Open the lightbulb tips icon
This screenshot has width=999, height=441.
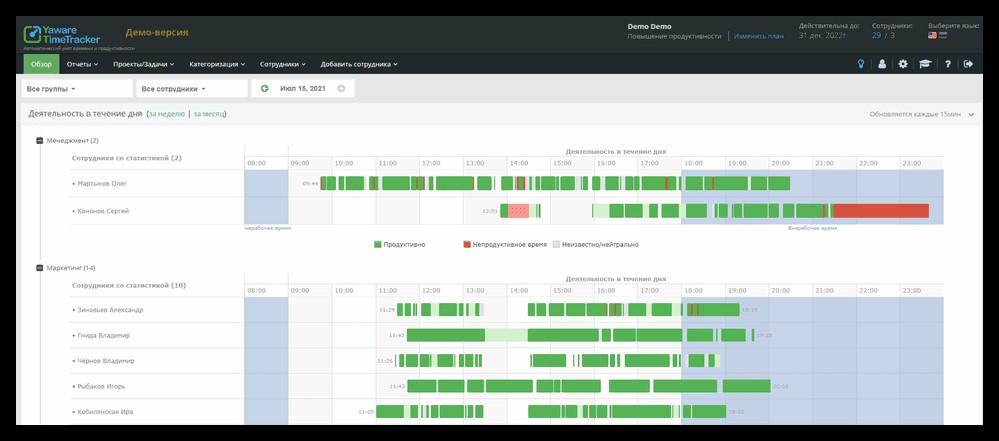(x=861, y=64)
